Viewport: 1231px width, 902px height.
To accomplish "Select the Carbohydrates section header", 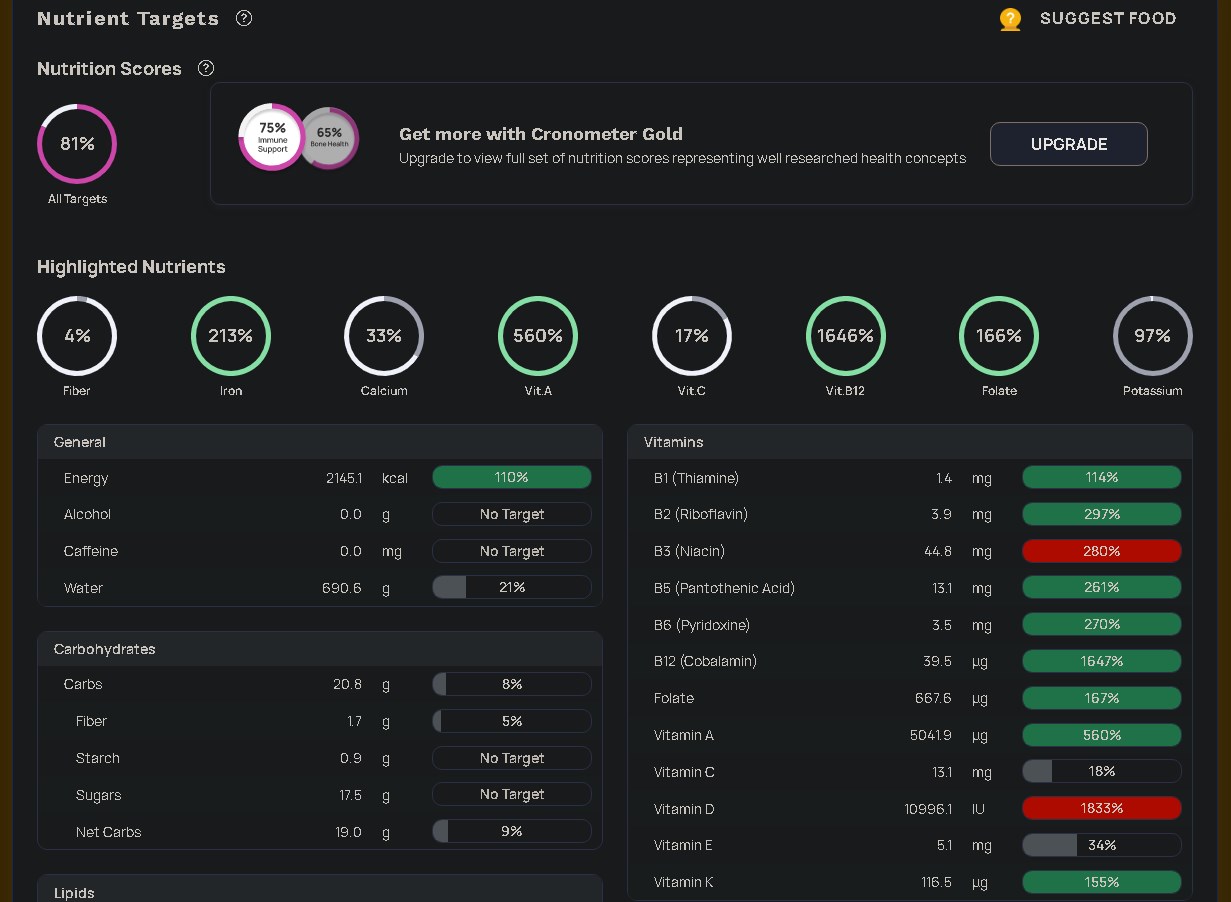I will point(320,649).
